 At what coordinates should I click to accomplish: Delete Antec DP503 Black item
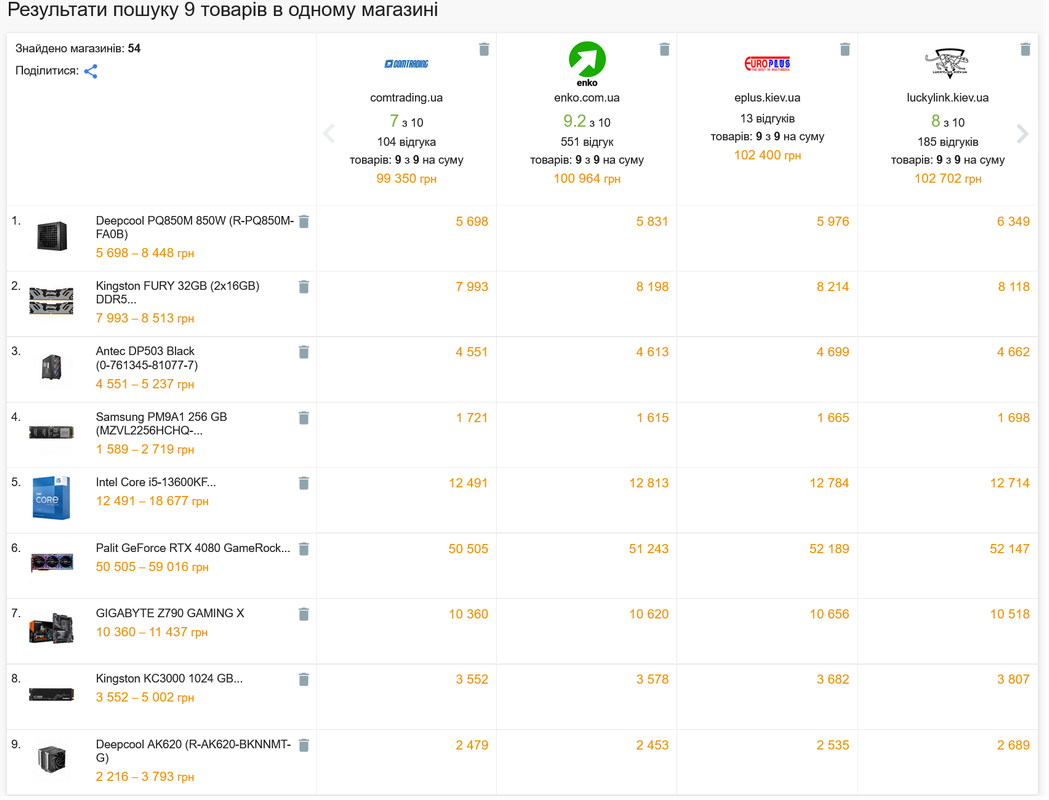tap(304, 354)
